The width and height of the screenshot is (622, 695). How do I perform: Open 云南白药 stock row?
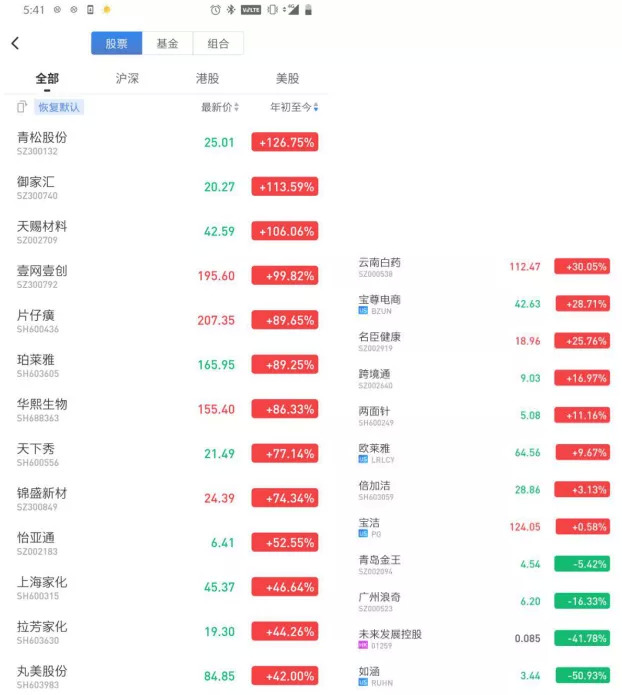point(484,267)
